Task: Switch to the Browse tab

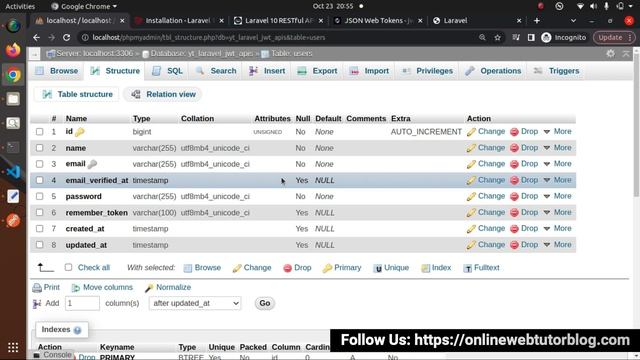Action: point(57,71)
